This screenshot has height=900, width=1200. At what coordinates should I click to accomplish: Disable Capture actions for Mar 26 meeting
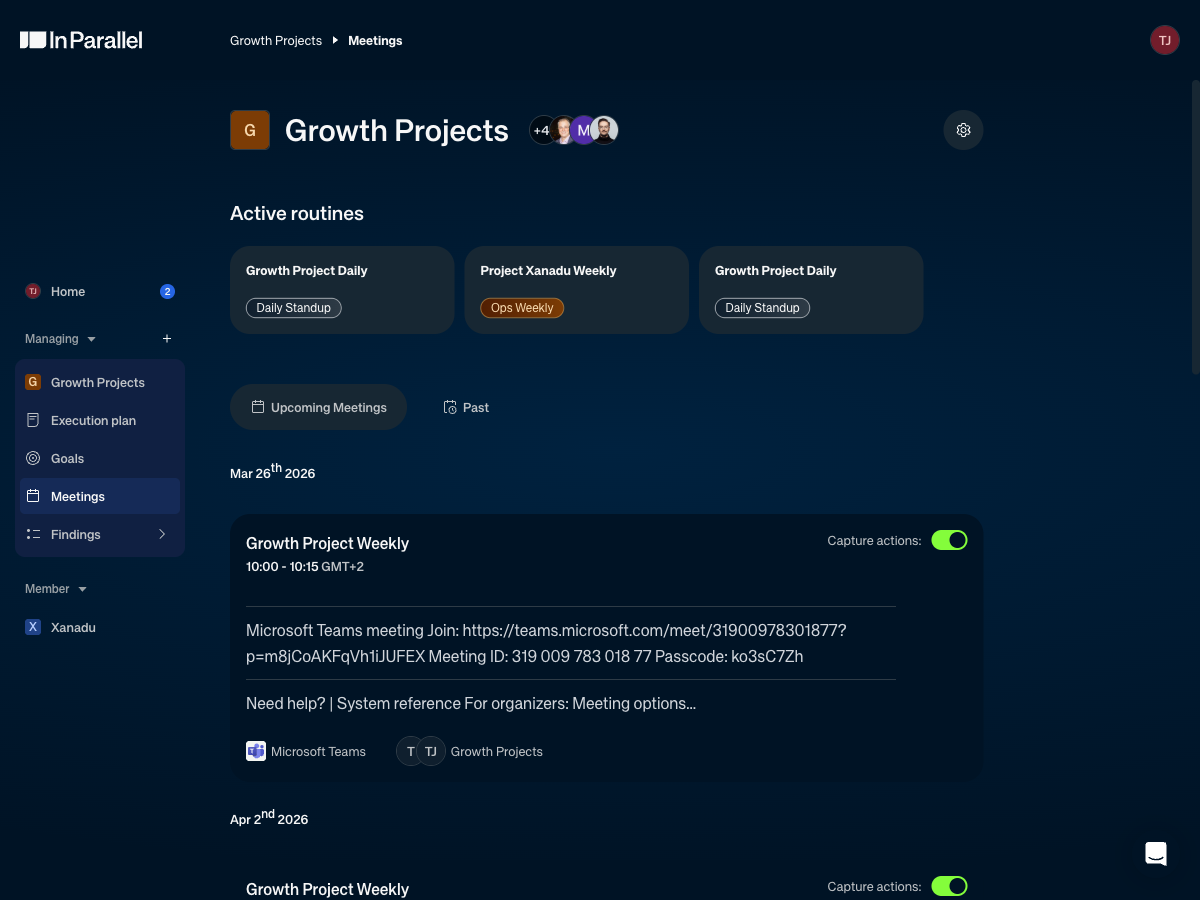coord(949,540)
